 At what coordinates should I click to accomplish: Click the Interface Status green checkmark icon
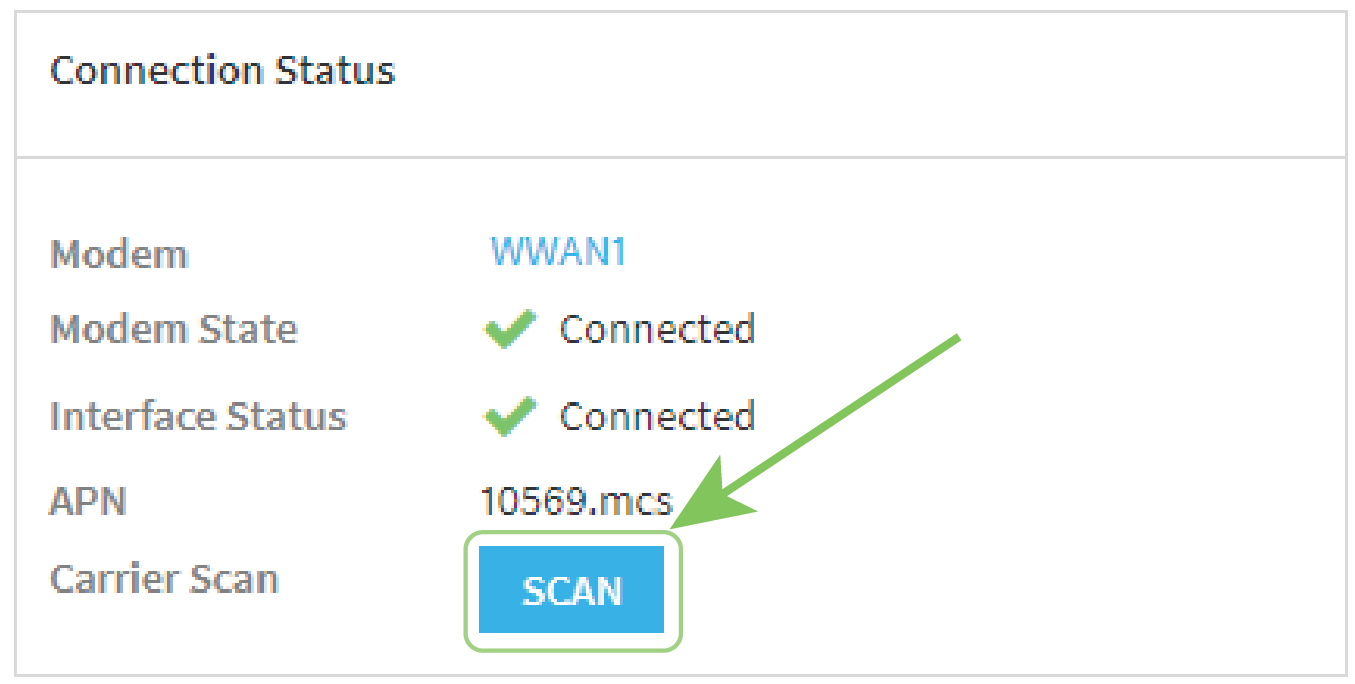[508, 416]
